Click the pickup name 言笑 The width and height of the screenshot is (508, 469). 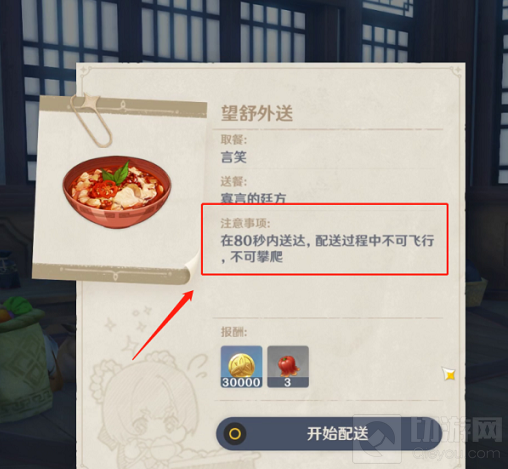pyautogui.click(x=233, y=157)
